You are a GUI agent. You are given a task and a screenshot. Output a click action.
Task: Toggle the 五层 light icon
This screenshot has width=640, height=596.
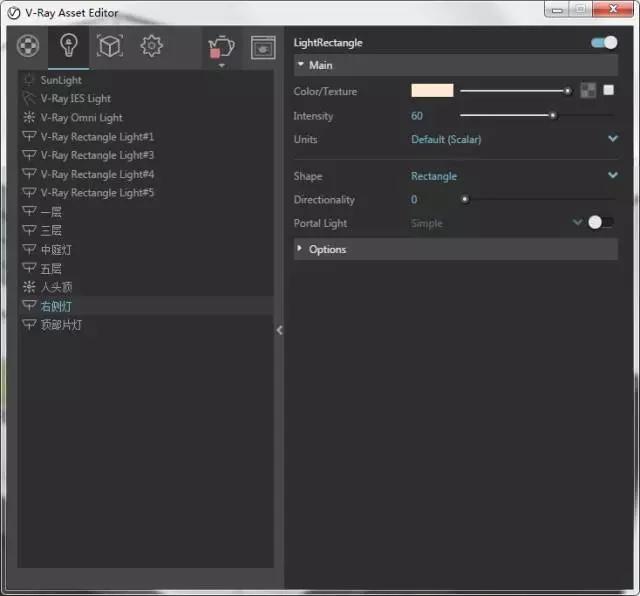pyautogui.click(x=29, y=268)
